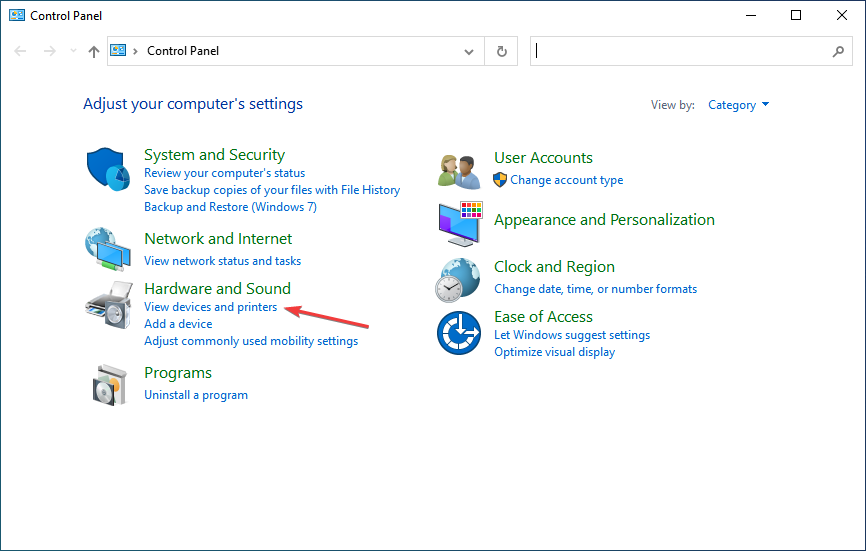Viewport: 866px width, 551px height.
Task: Maximize the Control Panel window
Action: click(x=796, y=15)
